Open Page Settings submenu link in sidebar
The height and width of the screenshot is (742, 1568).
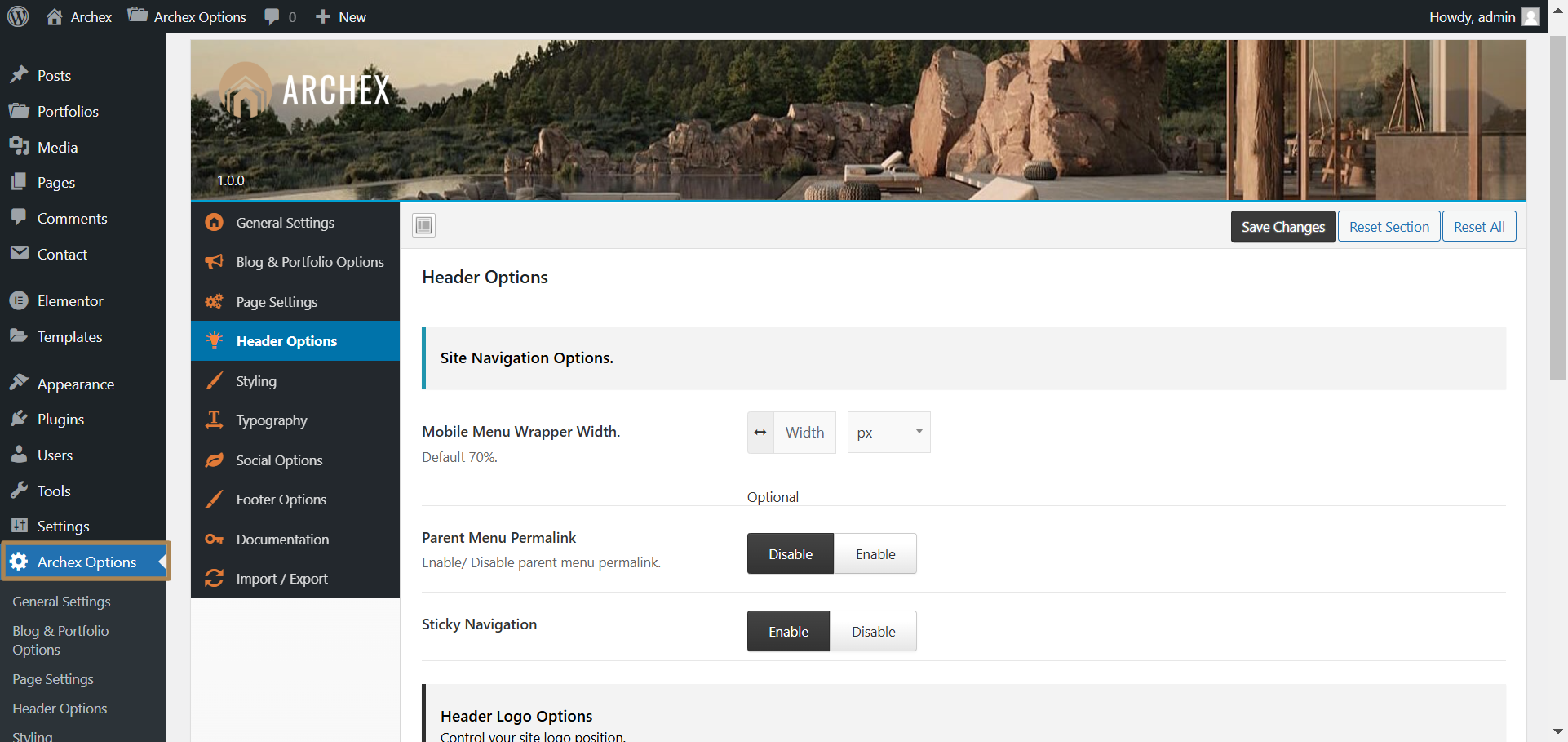coord(53,678)
